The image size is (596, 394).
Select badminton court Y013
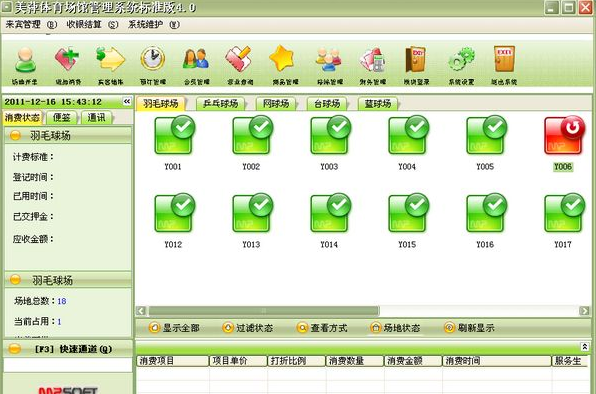pos(253,213)
